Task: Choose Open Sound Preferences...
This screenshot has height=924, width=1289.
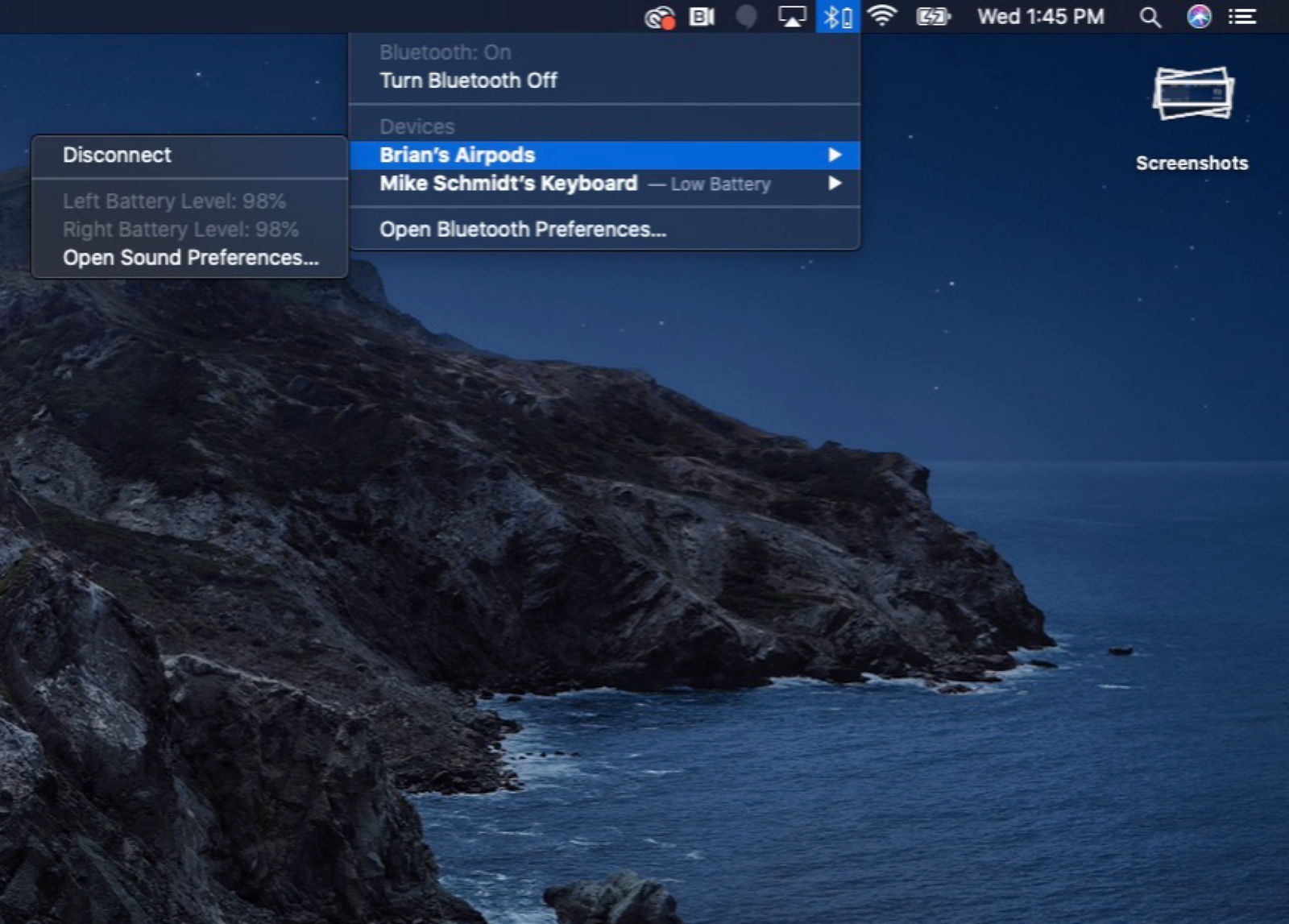Action: pyautogui.click(x=189, y=258)
